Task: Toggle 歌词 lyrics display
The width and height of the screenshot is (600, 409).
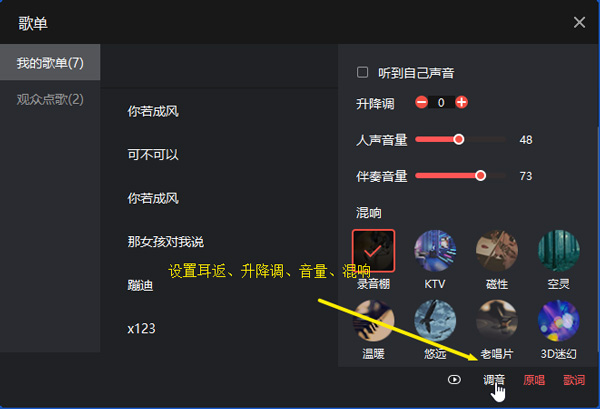Action: coord(574,380)
